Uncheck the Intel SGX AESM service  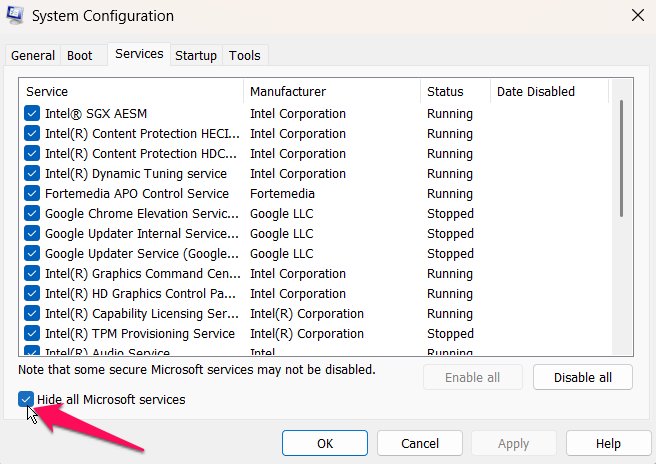(x=32, y=114)
